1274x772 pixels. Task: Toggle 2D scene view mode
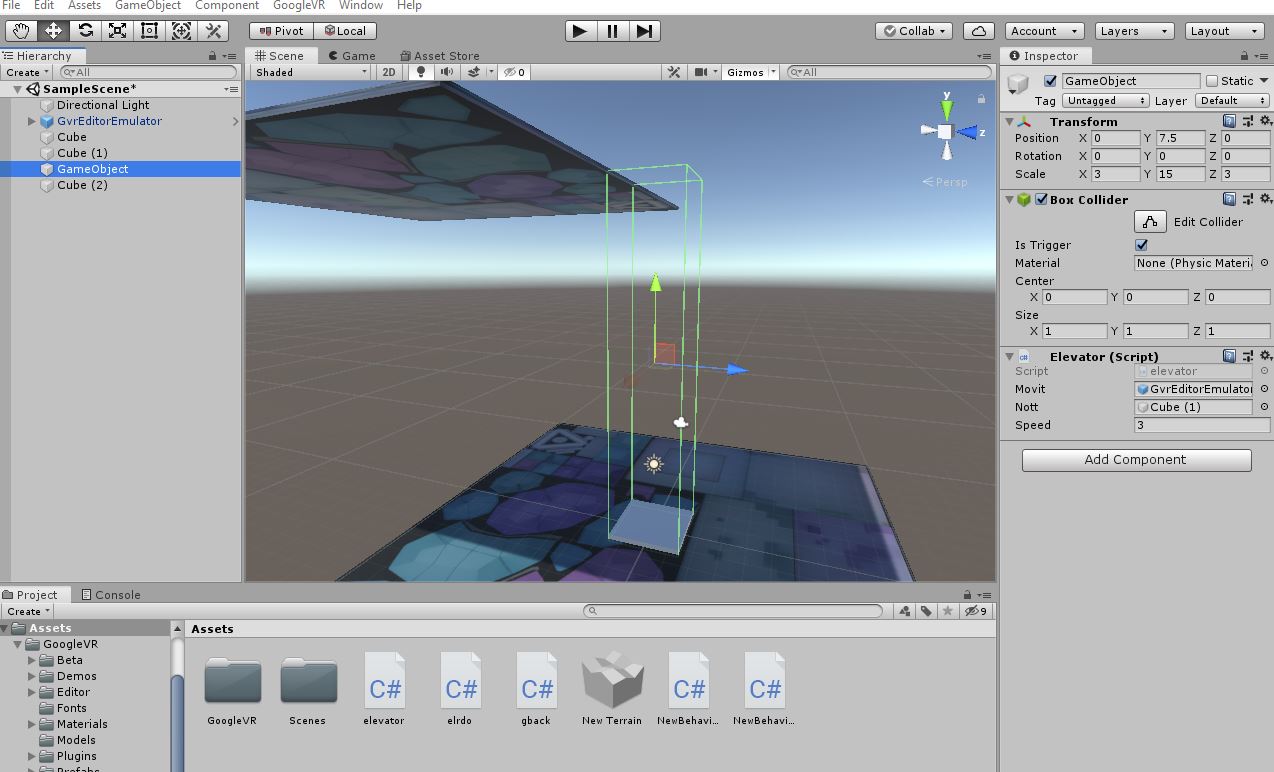[389, 71]
